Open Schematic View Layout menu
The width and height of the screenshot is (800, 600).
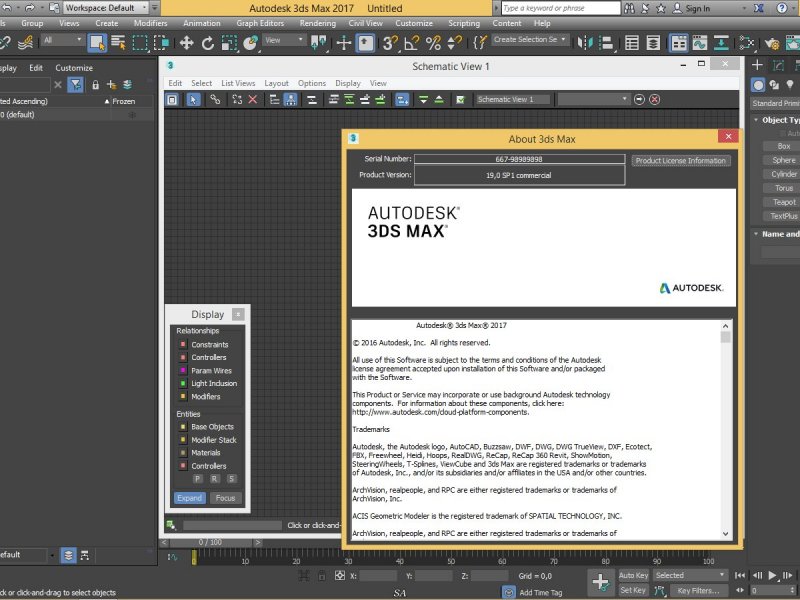click(277, 83)
